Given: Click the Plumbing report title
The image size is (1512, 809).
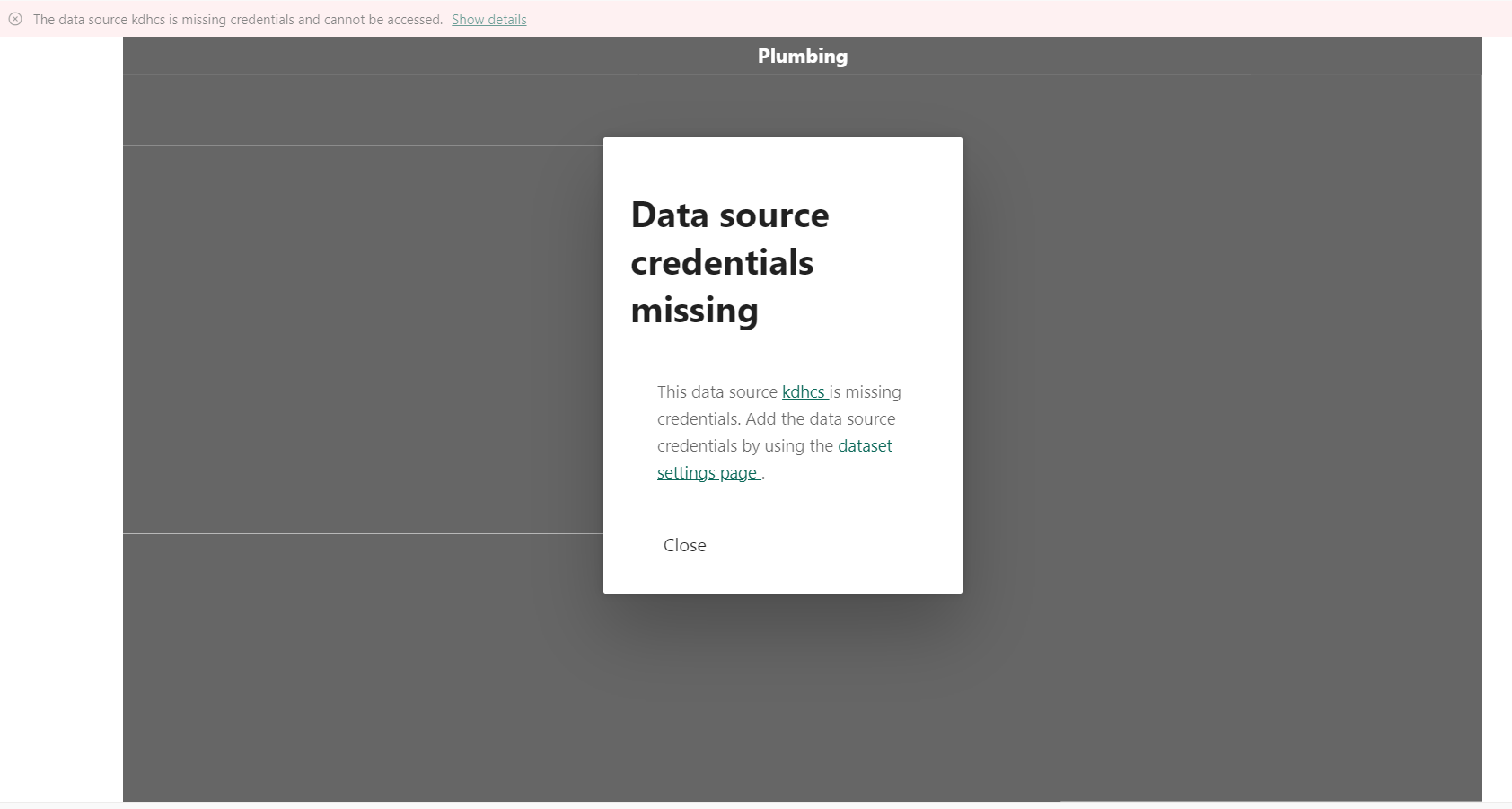Looking at the screenshot, I should (x=803, y=56).
